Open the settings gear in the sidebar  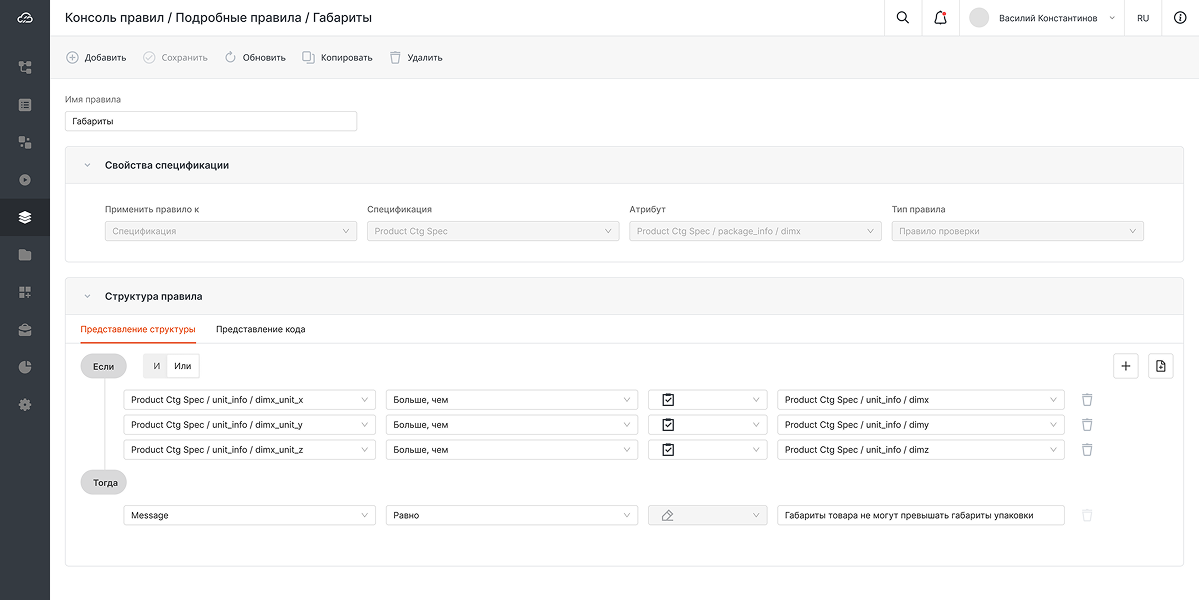point(25,405)
